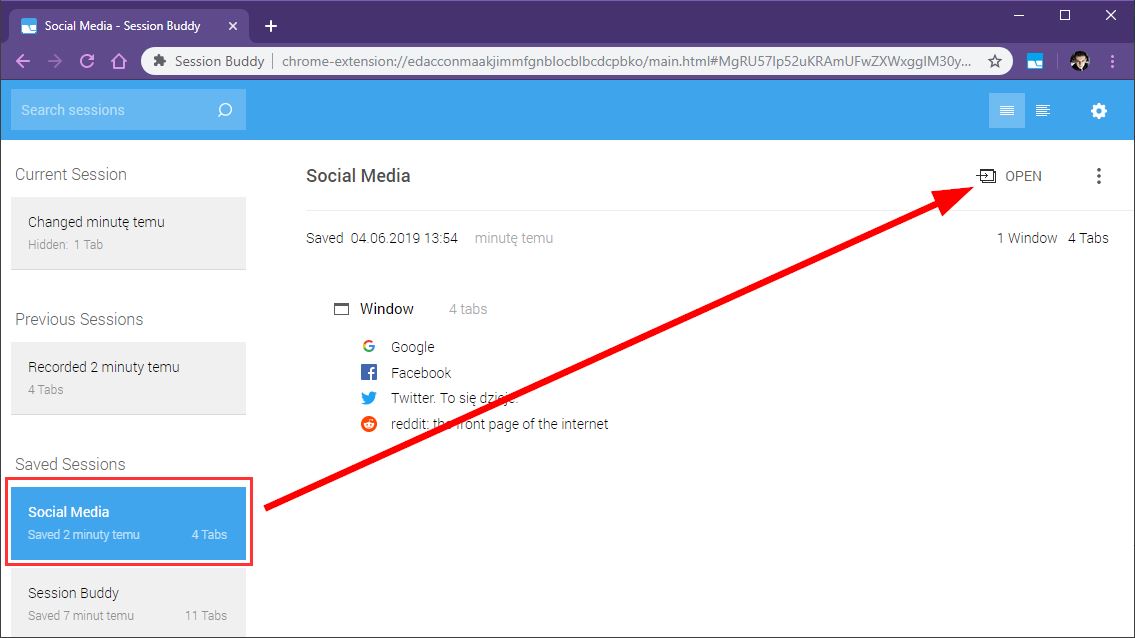Open the reddit front page link

click(499, 424)
